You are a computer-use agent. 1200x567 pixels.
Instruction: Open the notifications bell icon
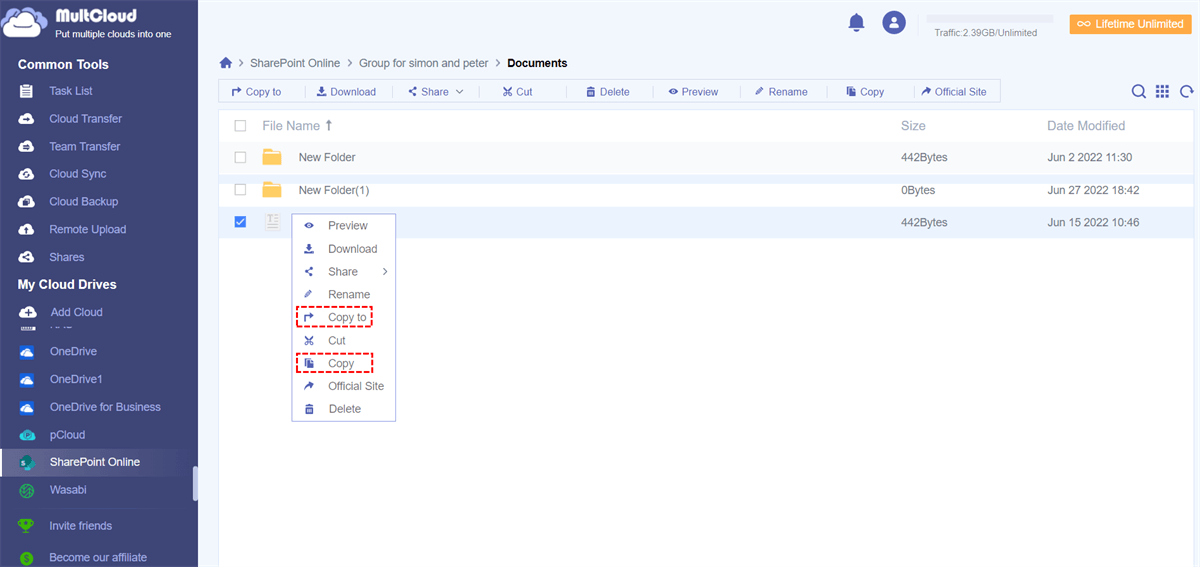tap(856, 23)
